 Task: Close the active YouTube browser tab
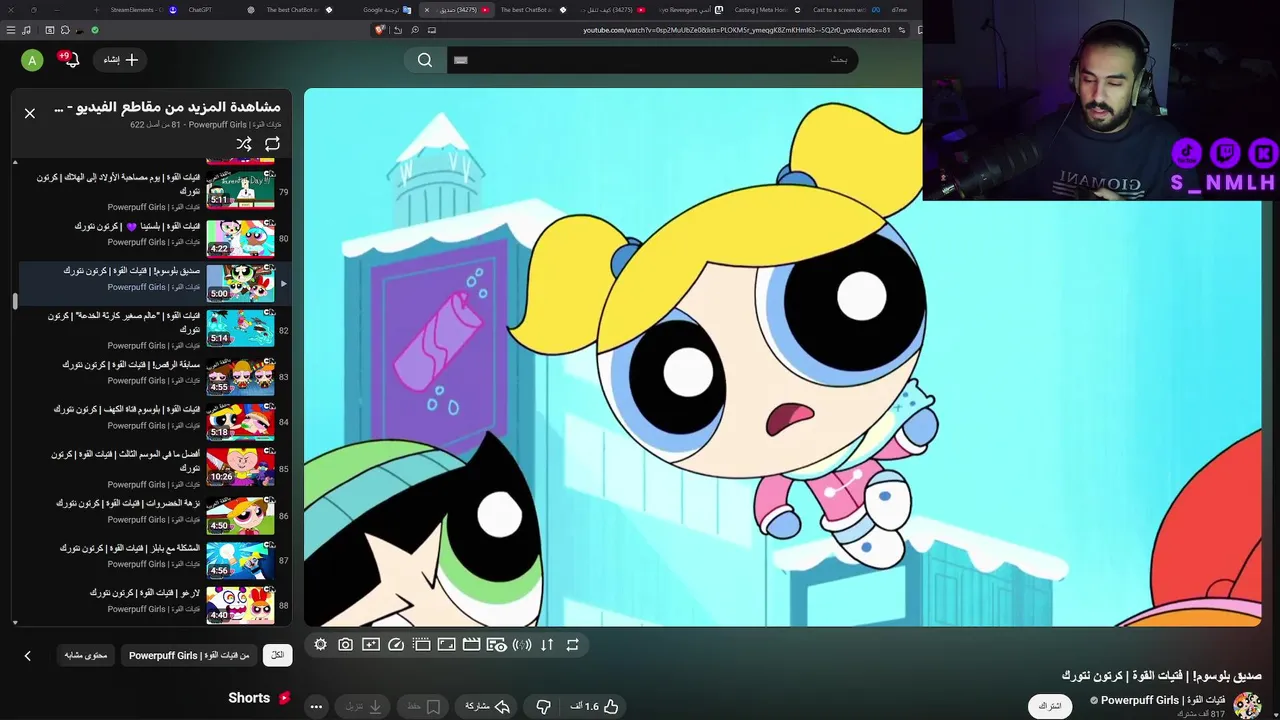427,10
